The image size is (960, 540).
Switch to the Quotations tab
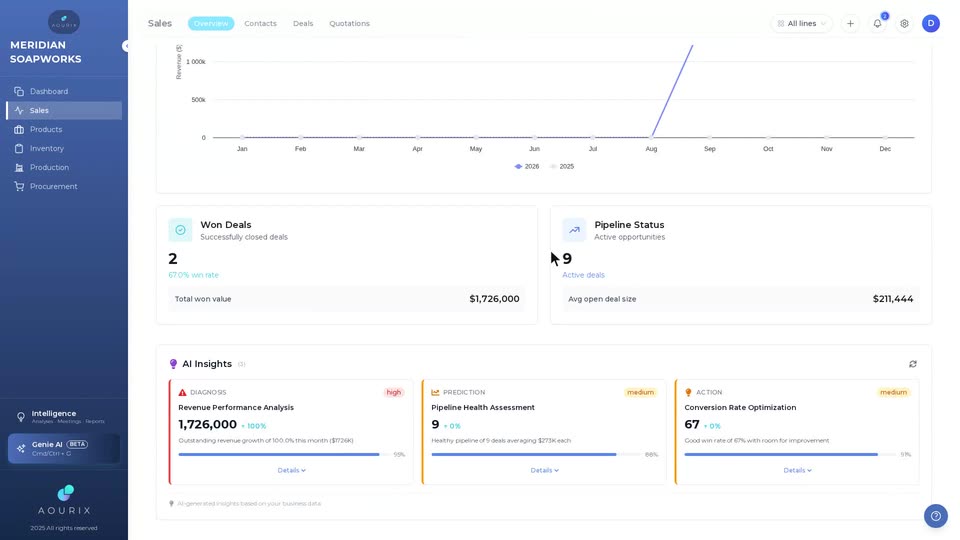350,23
